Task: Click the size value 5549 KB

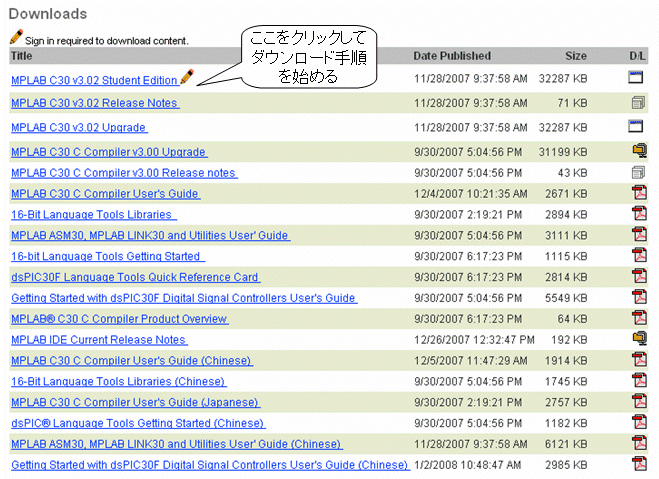Action: click(x=566, y=298)
